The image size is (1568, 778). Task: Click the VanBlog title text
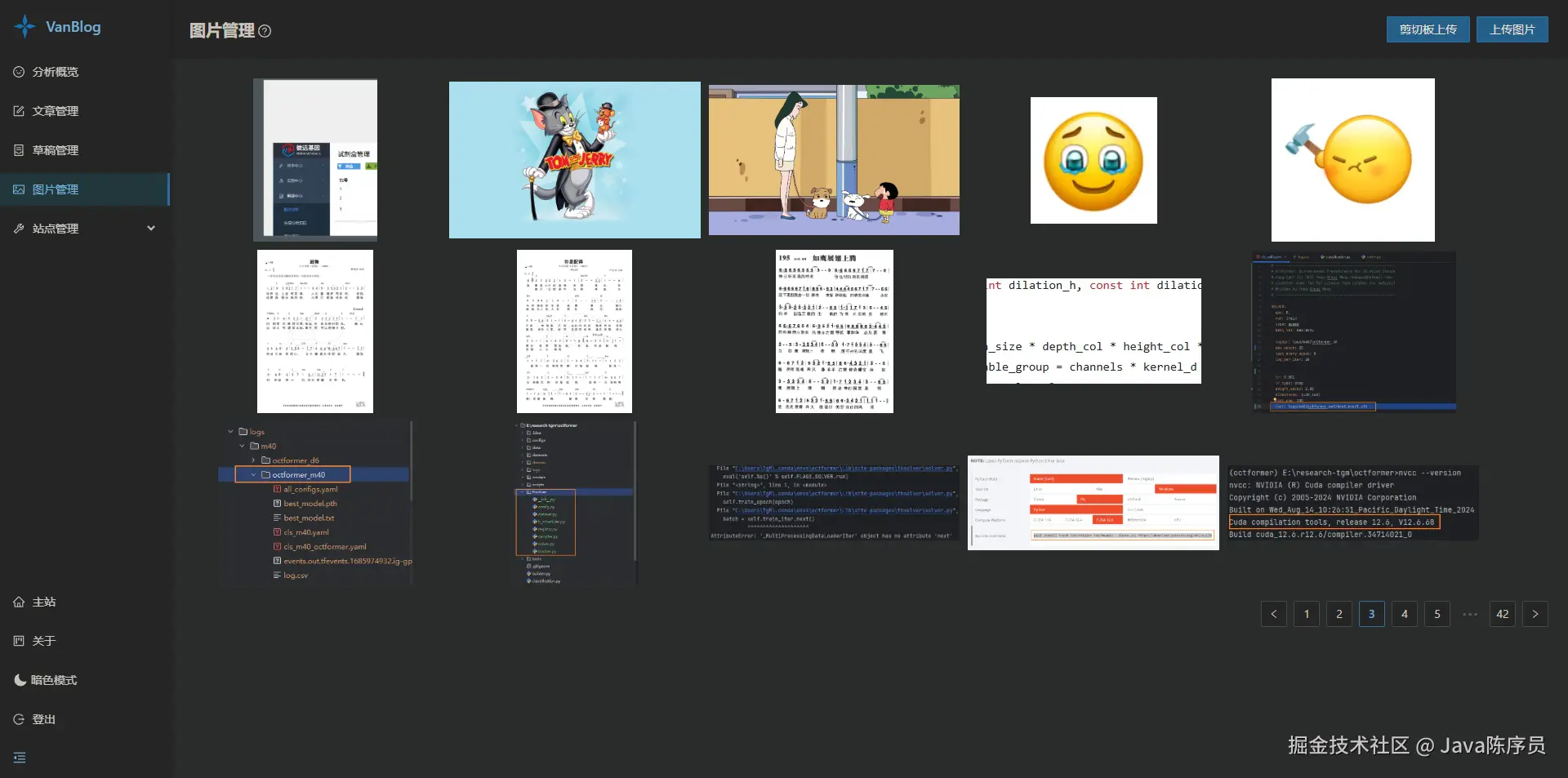click(73, 27)
